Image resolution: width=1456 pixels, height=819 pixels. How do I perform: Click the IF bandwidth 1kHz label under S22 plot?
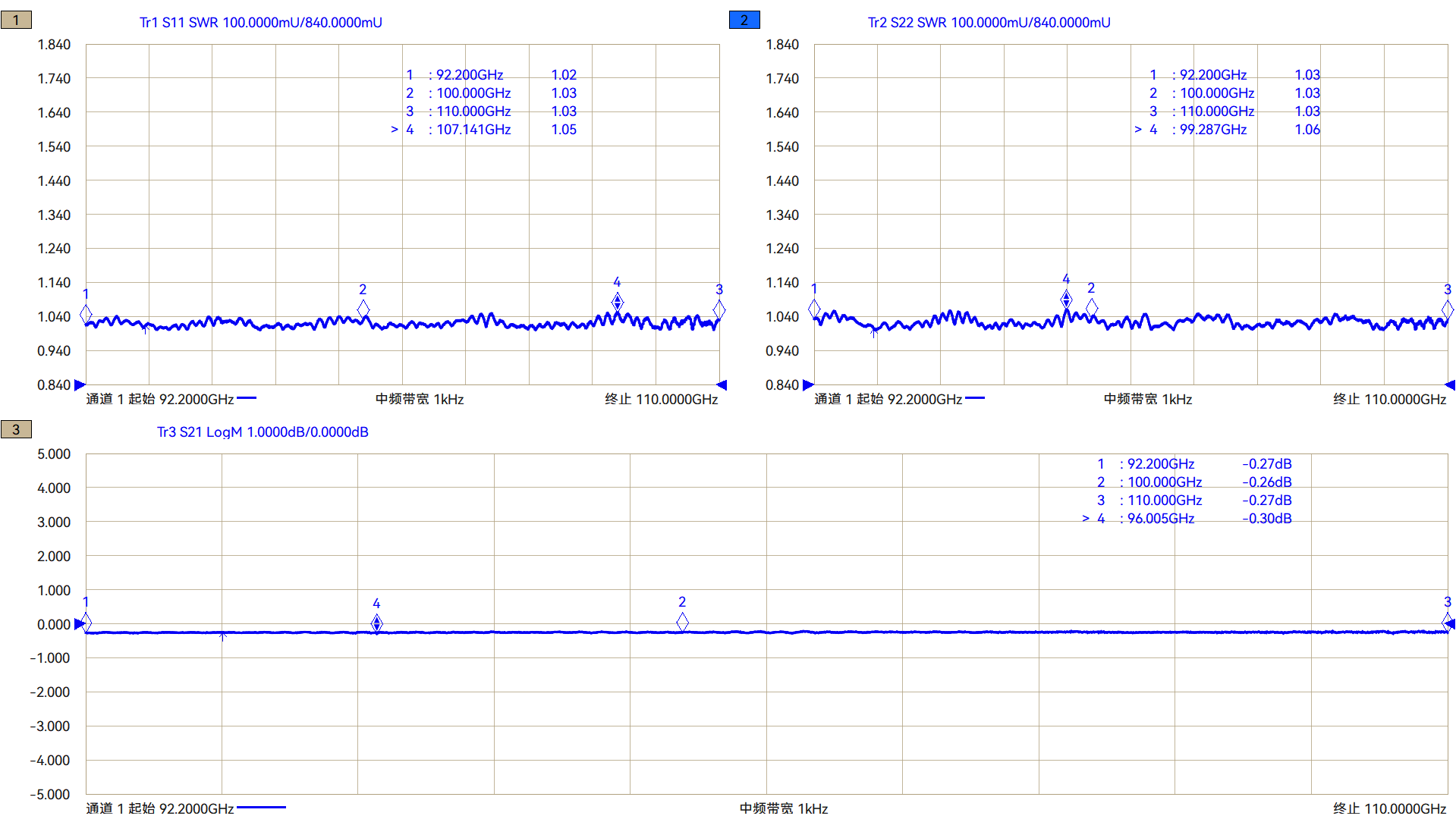click(1147, 400)
